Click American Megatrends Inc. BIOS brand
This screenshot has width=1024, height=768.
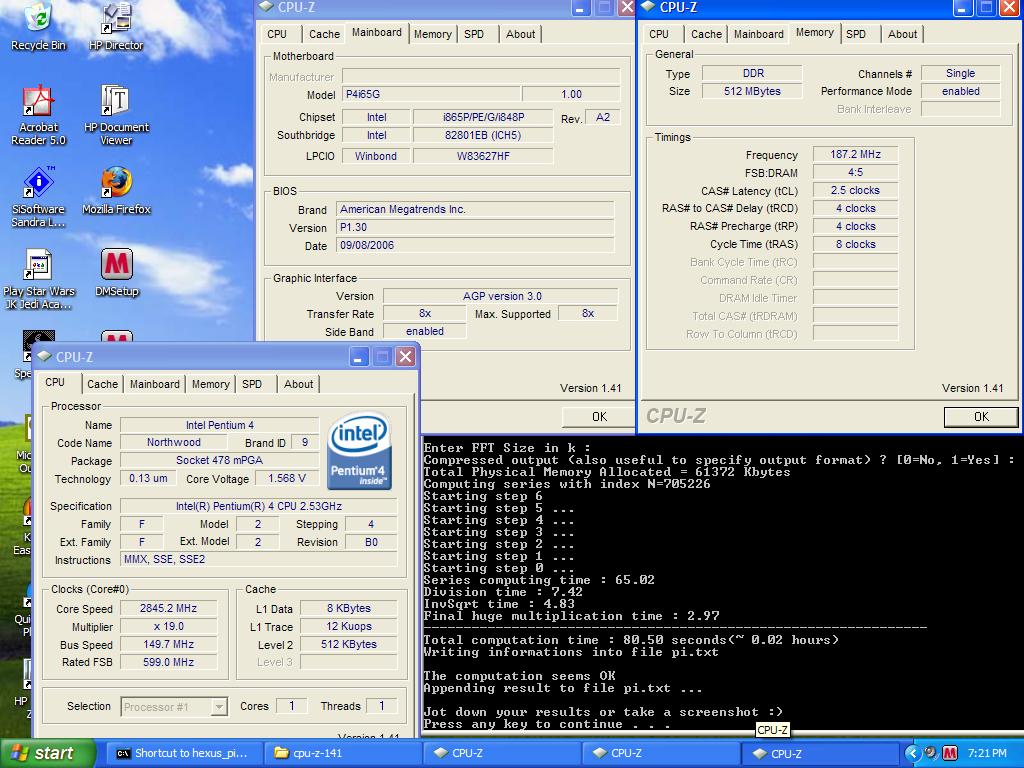point(475,209)
